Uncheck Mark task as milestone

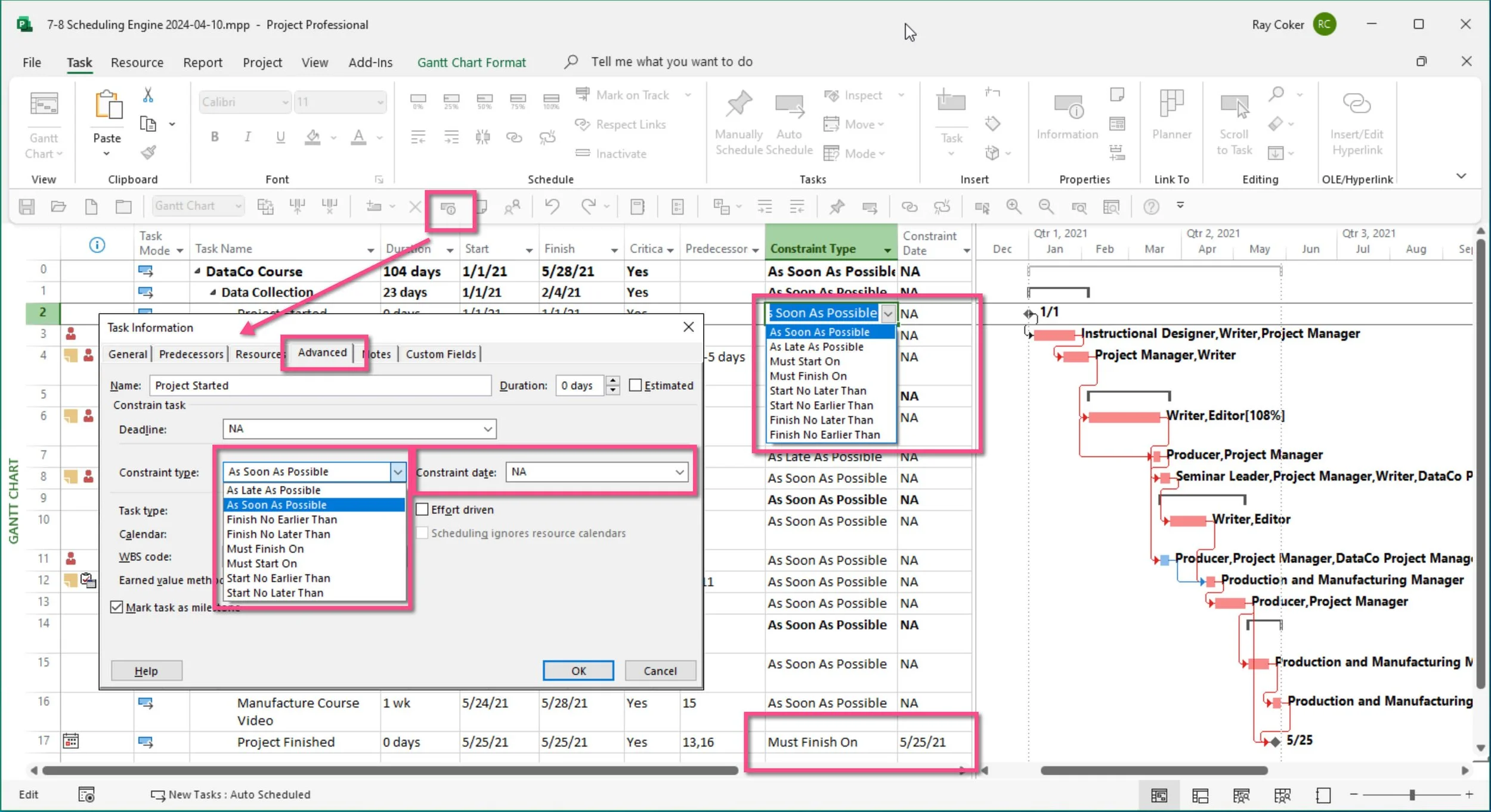point(116,607)
